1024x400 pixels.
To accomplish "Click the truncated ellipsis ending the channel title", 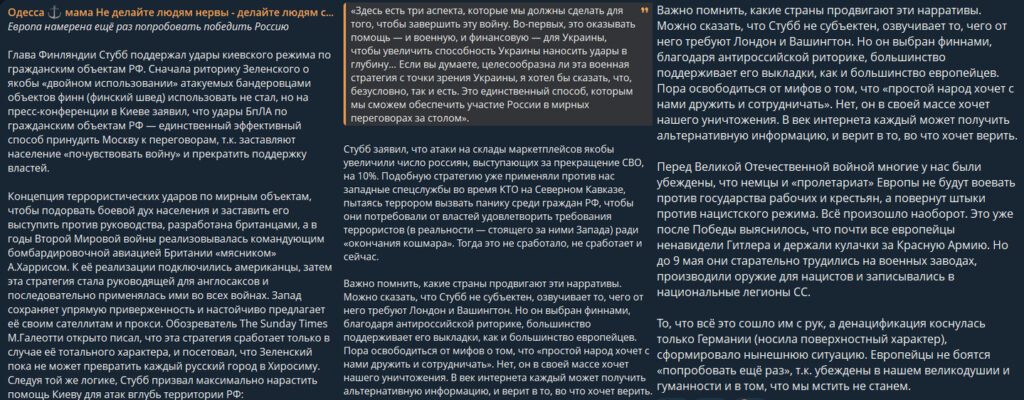I will coord(330,14).
